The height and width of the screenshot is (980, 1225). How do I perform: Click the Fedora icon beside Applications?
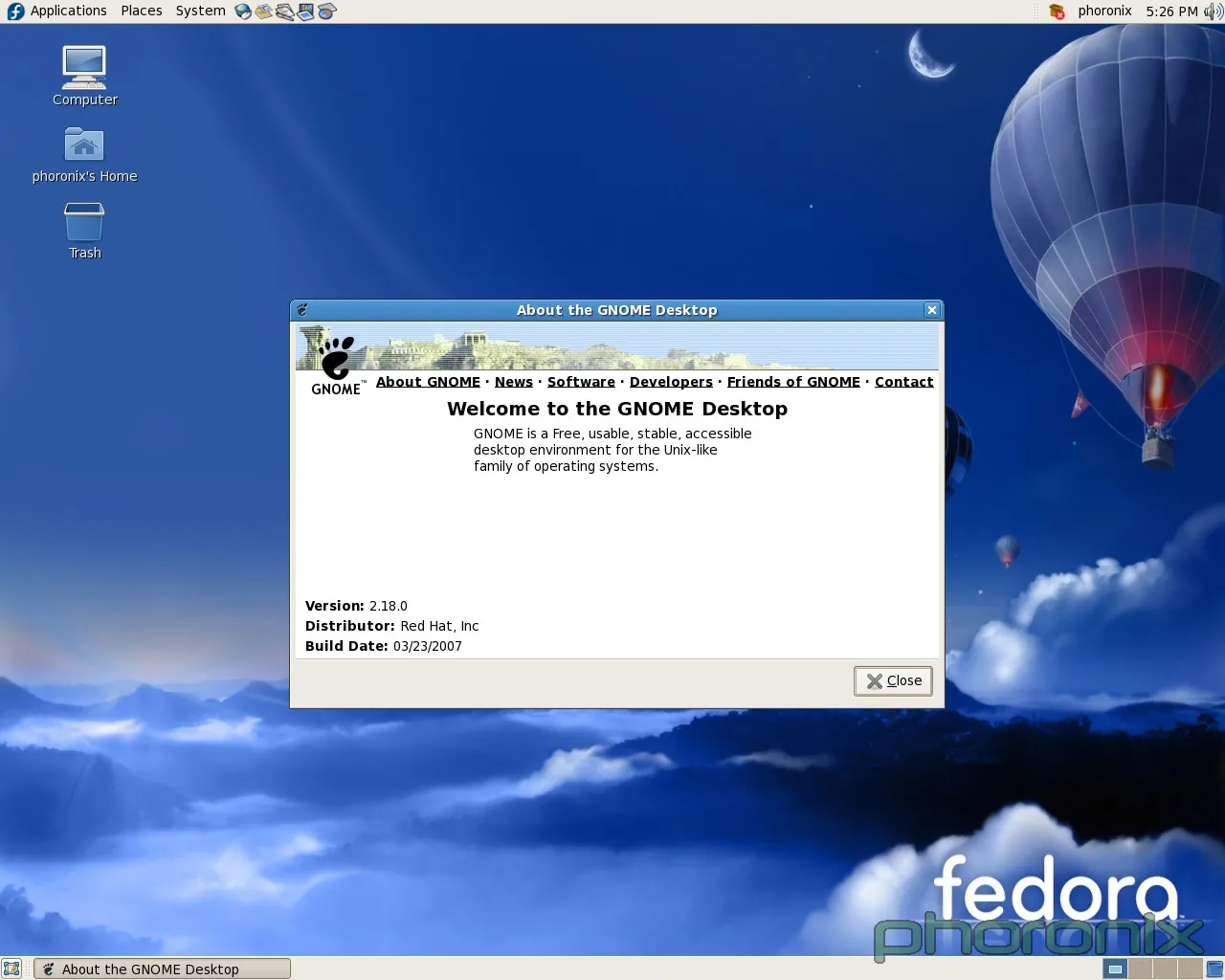15,11
